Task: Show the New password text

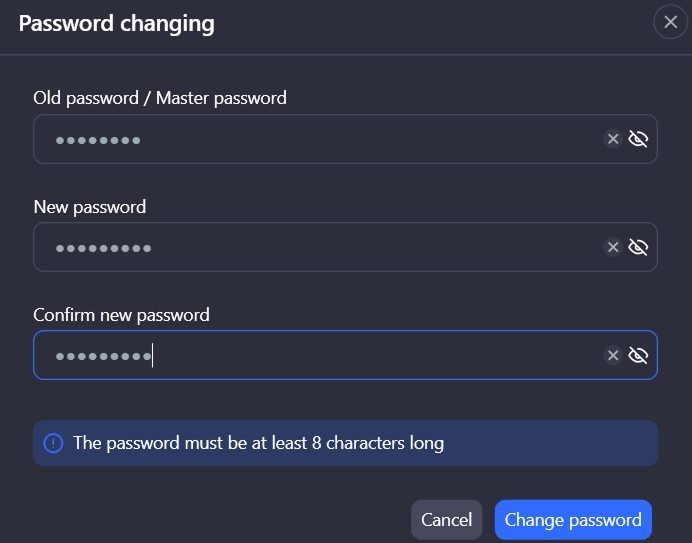Action: click(x=638, y=247)
